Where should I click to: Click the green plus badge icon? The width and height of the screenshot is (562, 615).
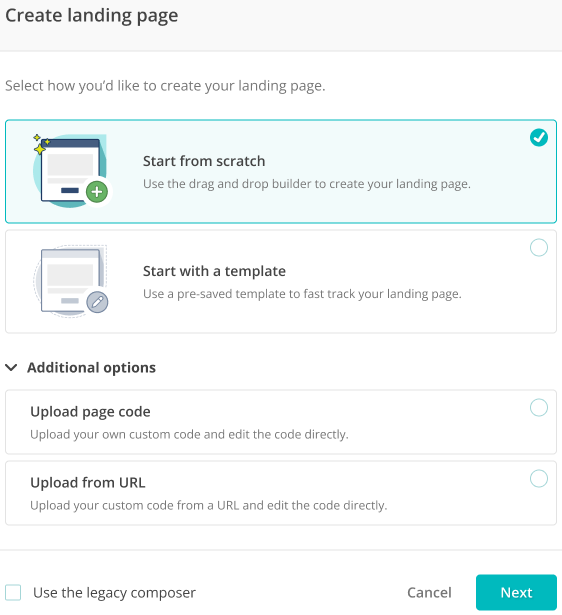pos(97,192)
